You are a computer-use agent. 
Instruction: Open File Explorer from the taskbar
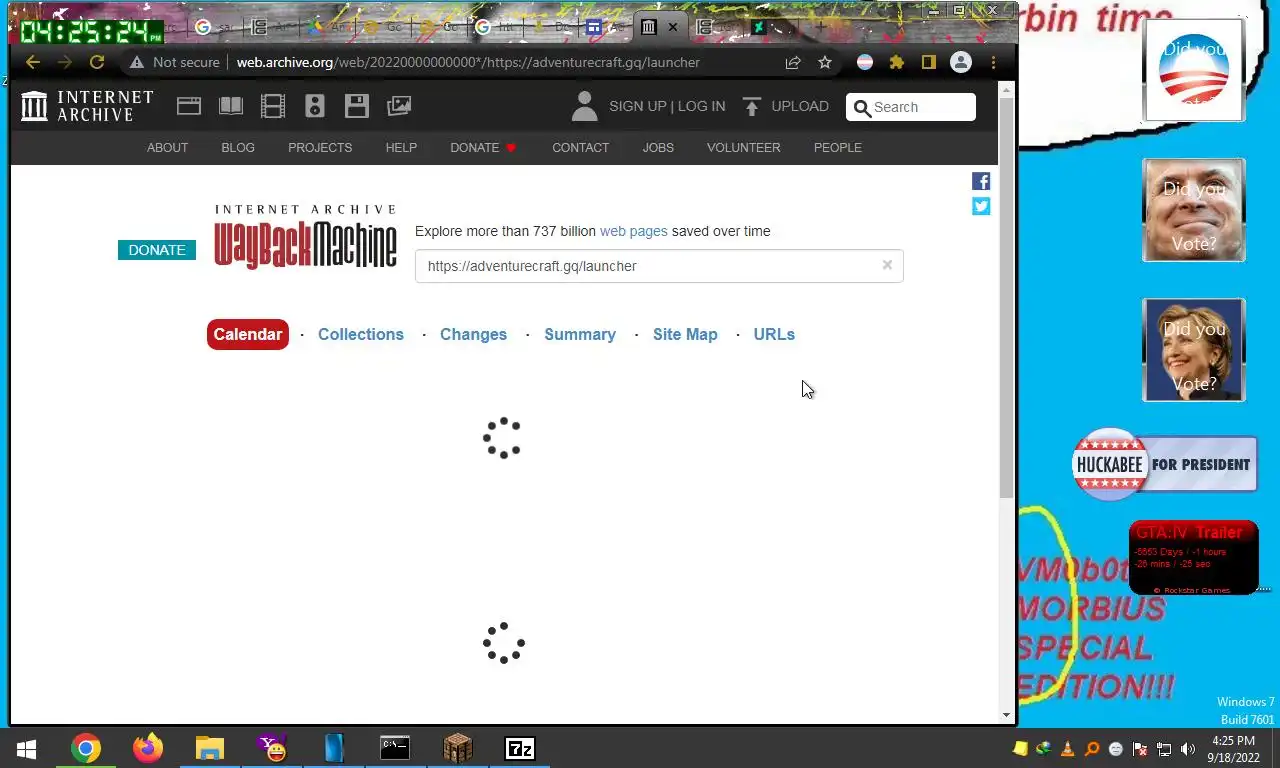209,748
